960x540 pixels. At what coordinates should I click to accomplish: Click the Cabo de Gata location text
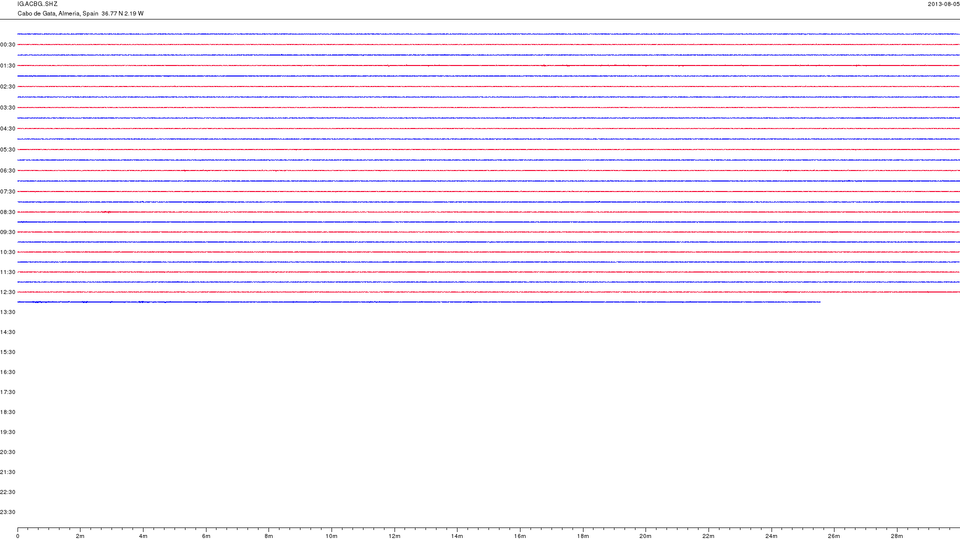click(80, 13)
